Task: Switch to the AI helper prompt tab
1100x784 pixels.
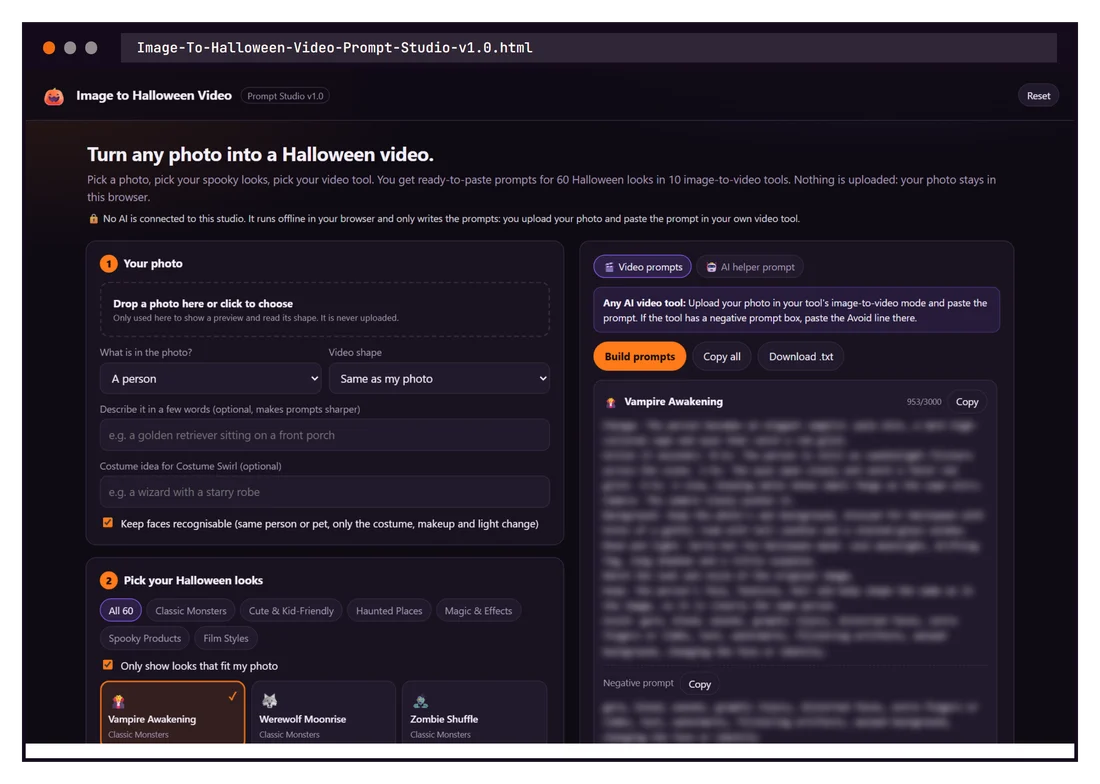Action: click(x=750, y=267)
